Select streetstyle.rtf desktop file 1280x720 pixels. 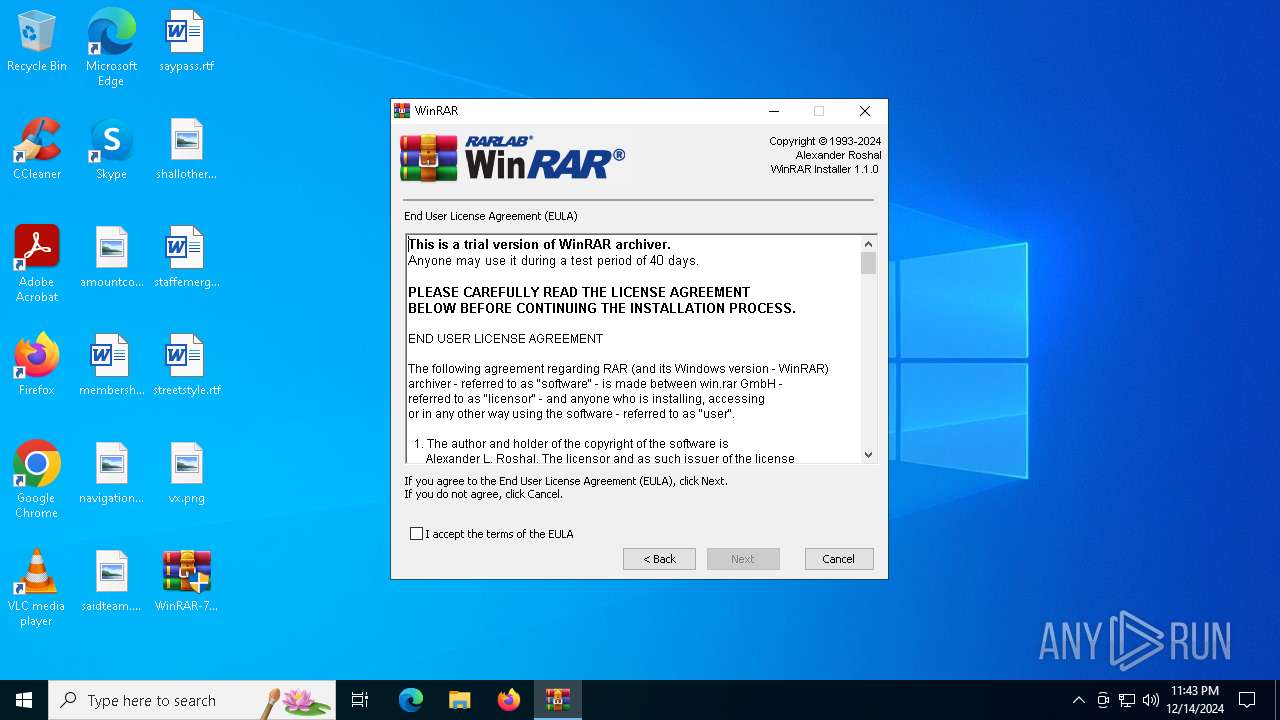click(187, 366)
